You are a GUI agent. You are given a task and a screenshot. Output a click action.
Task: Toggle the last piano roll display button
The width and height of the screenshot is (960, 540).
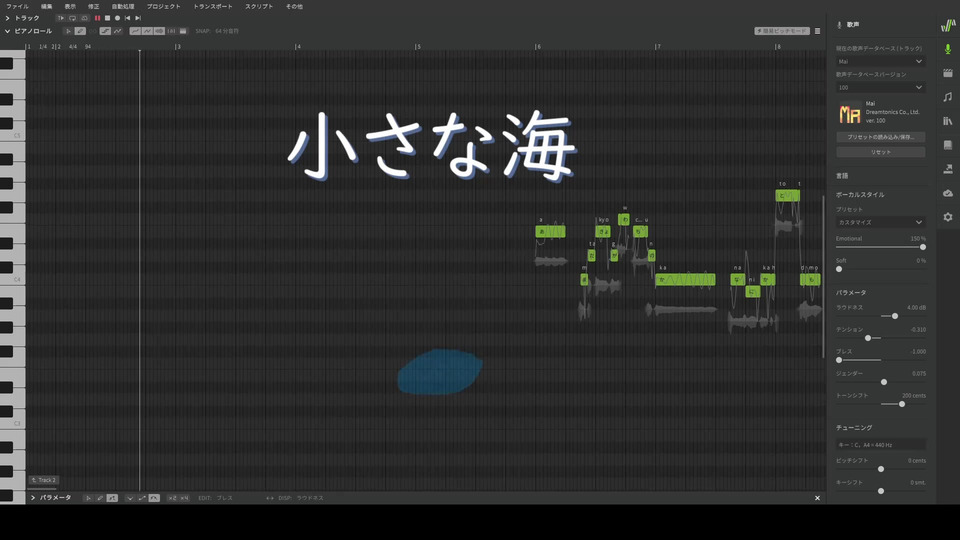pos(183,31)
